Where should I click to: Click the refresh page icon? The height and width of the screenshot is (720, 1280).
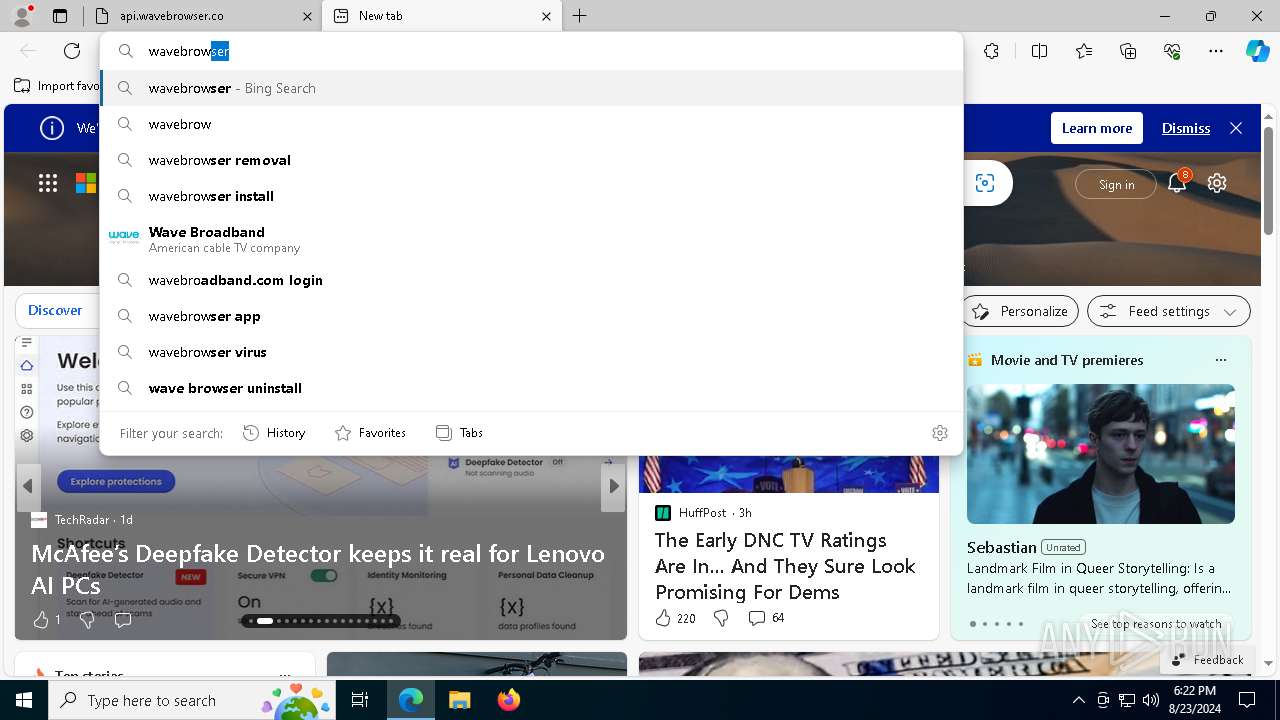point(72,51)
